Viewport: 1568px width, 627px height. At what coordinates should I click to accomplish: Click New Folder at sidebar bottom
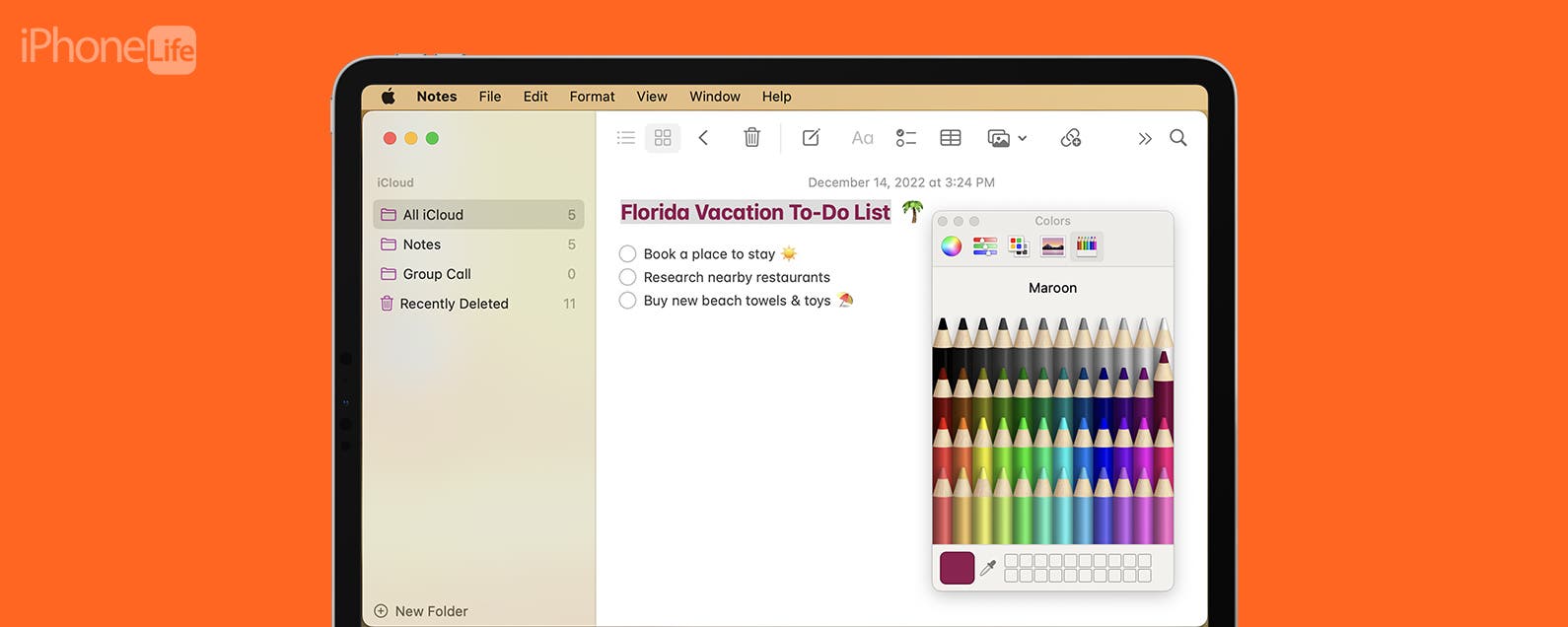pos(421,611)
